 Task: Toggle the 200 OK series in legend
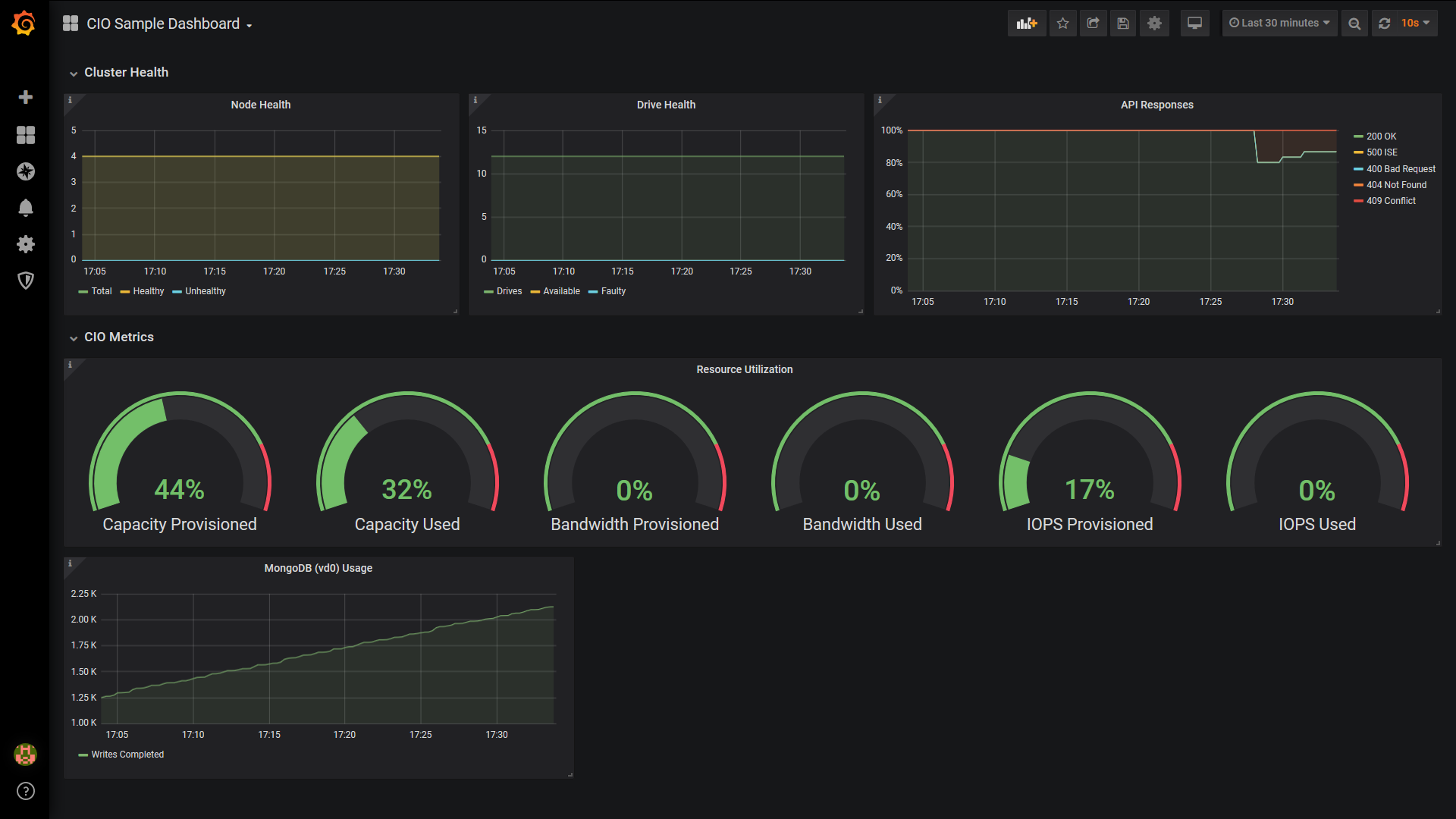(1381, 136)
